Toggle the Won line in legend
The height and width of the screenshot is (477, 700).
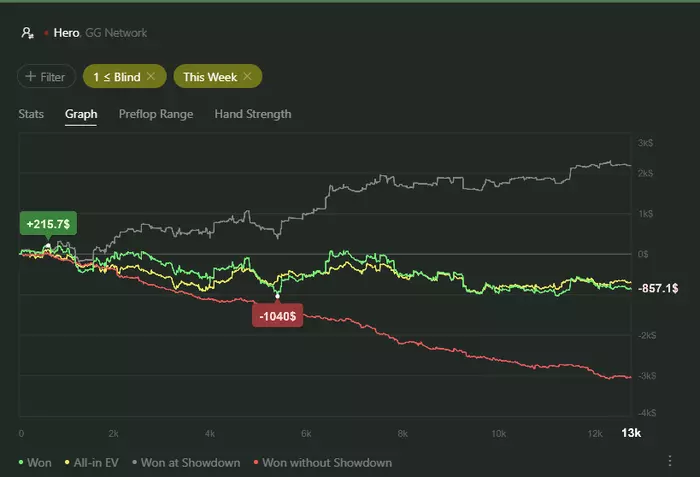tap(37, 463)
